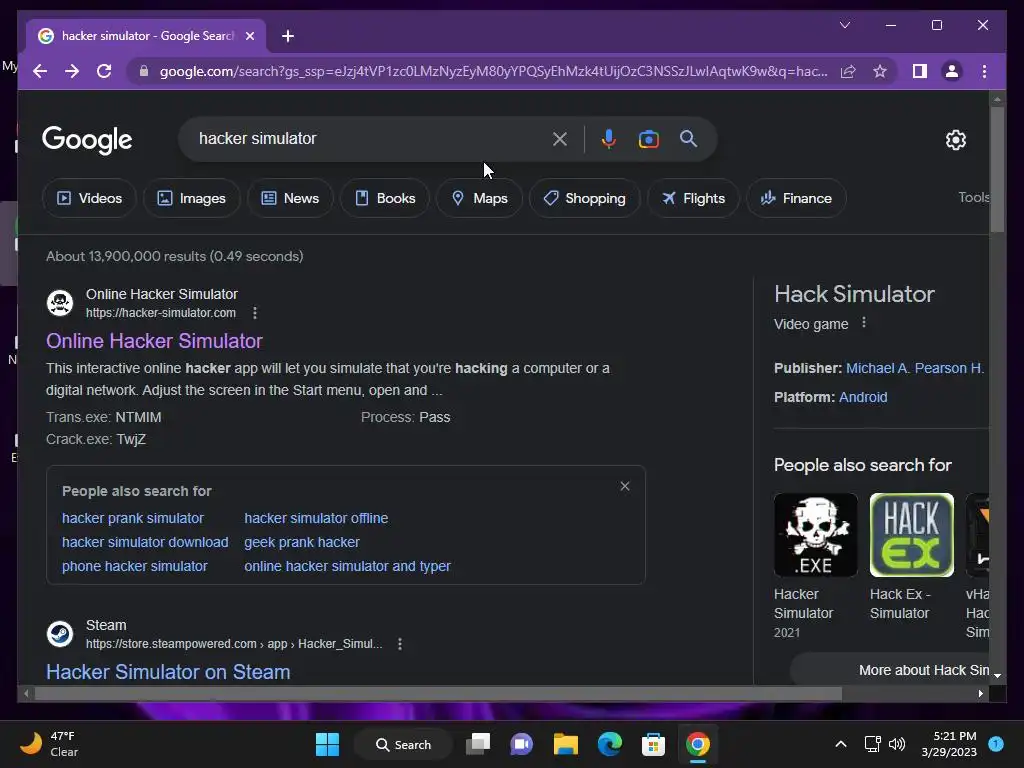Click the Steam favicon icon
This screenshot has height=768, width=1024.
[x=60, y=634]
